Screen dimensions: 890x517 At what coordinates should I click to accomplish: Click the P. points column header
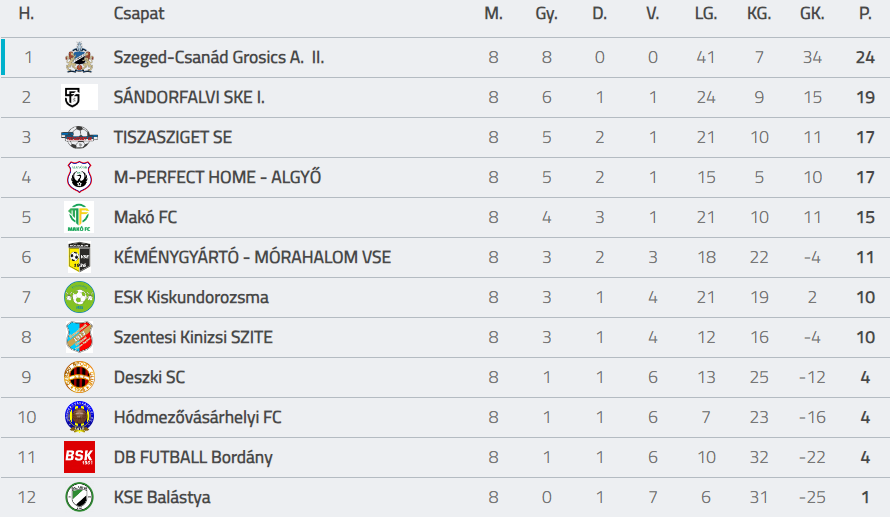click(x=865, y=14)
